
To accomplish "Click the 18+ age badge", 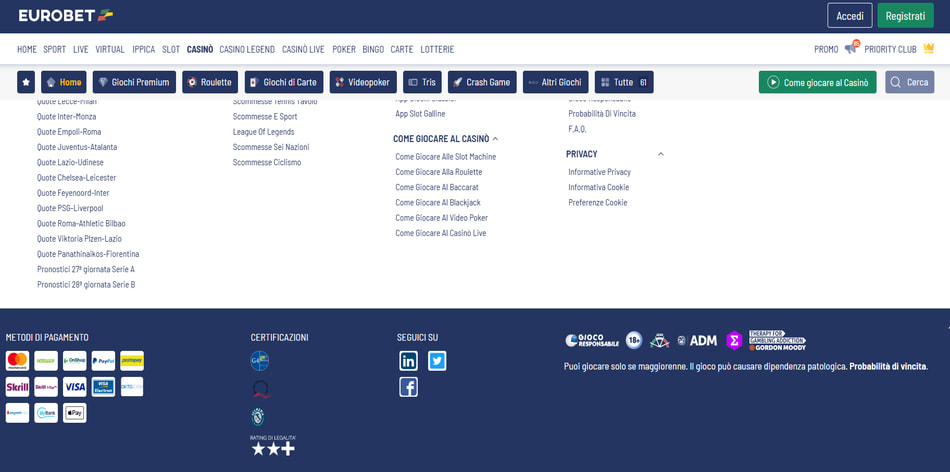I will [634, 340].
